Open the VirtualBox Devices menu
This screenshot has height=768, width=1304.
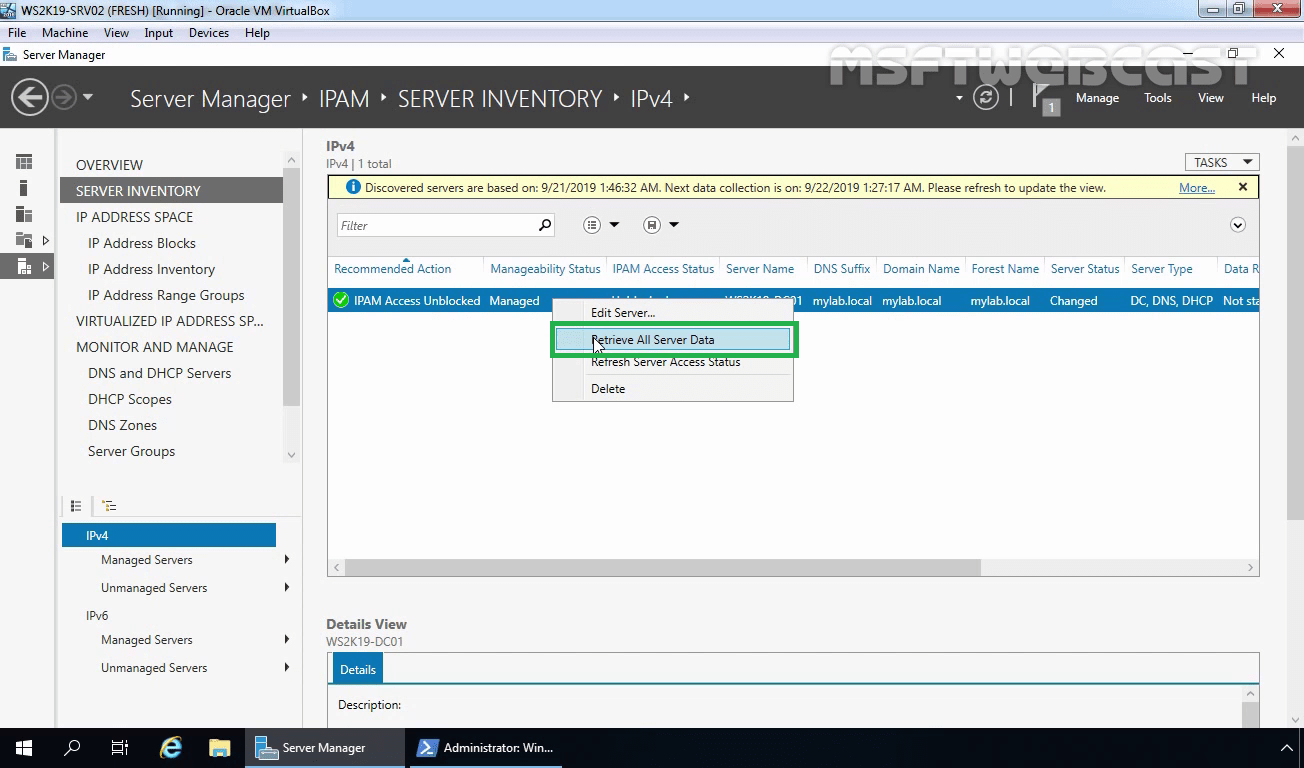[x=208, y=32]
